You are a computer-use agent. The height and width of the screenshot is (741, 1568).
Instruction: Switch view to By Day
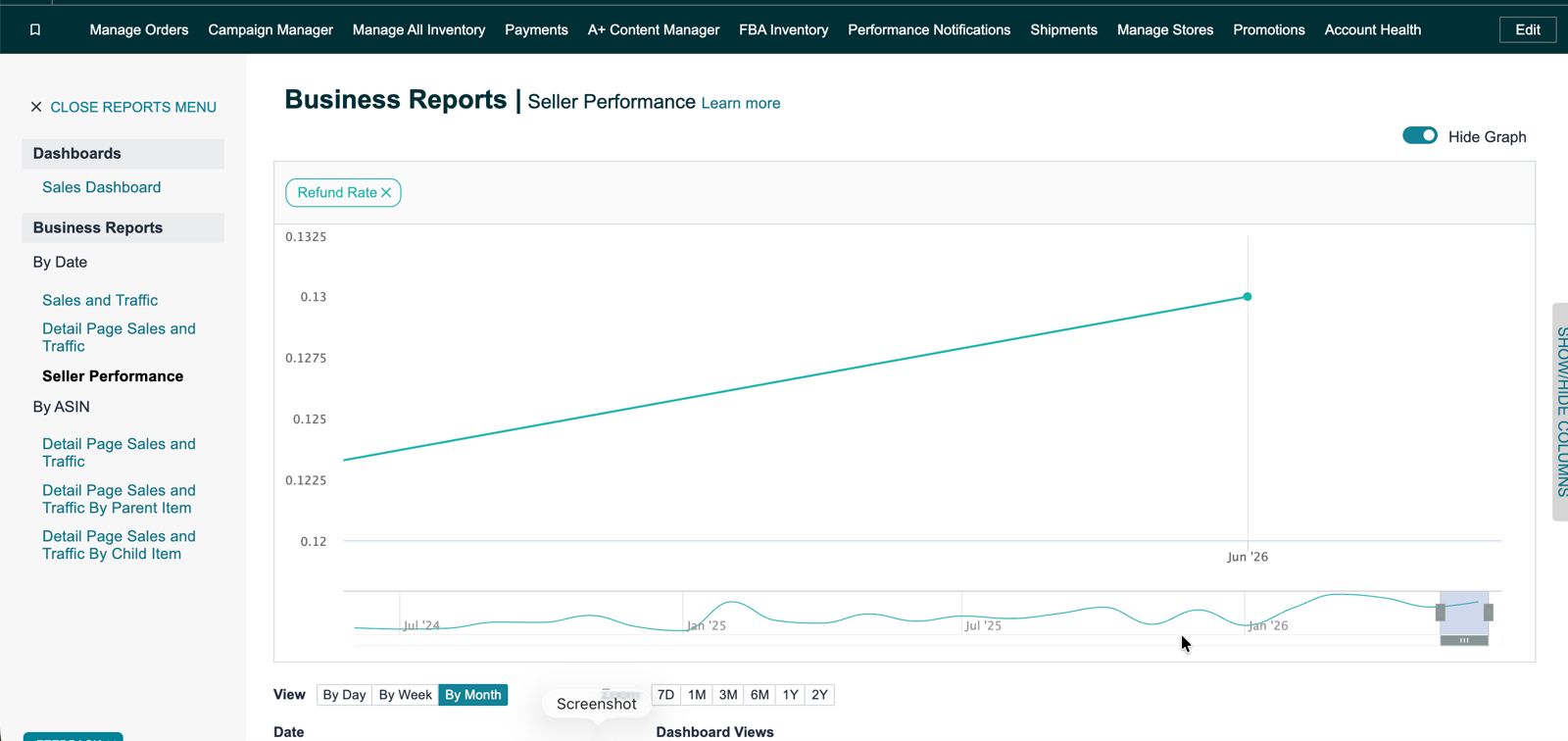pos(344,695)
